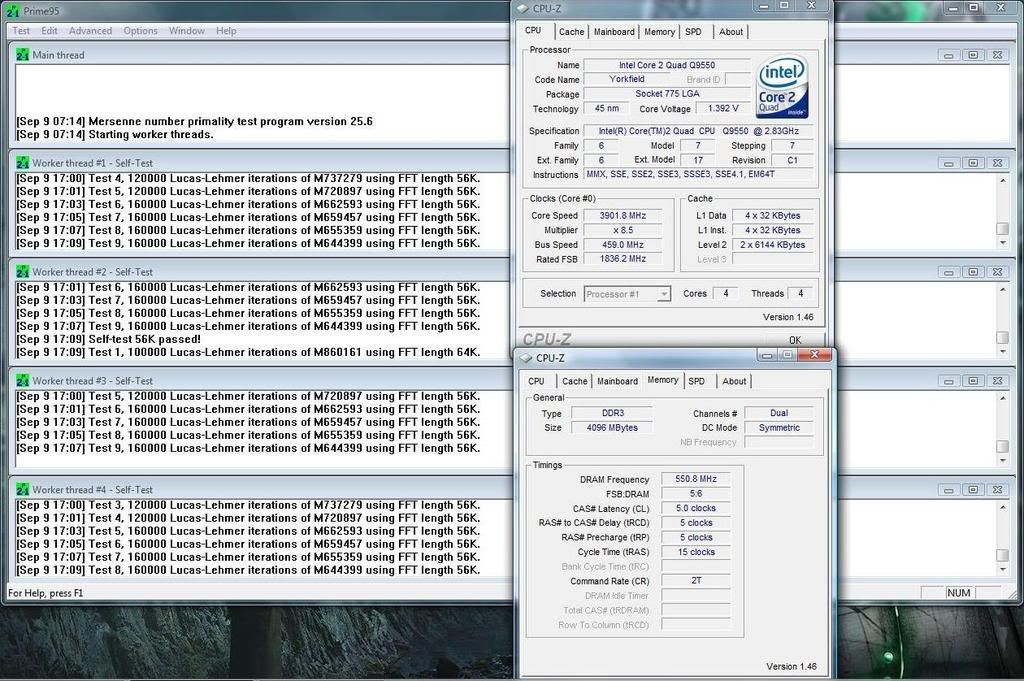
Task: Open the Test menu in Prime95
Action: point(21,31)
